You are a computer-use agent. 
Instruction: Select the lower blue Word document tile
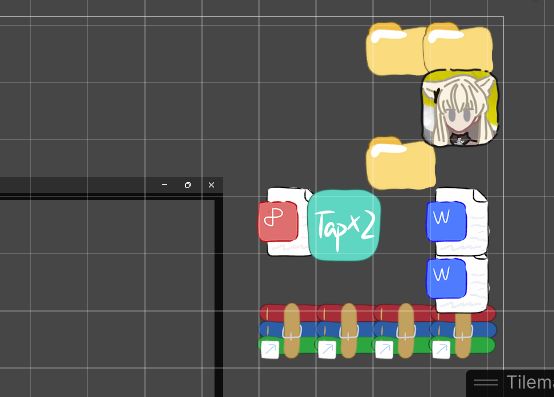pyautogui.click(x=458, y=283)
